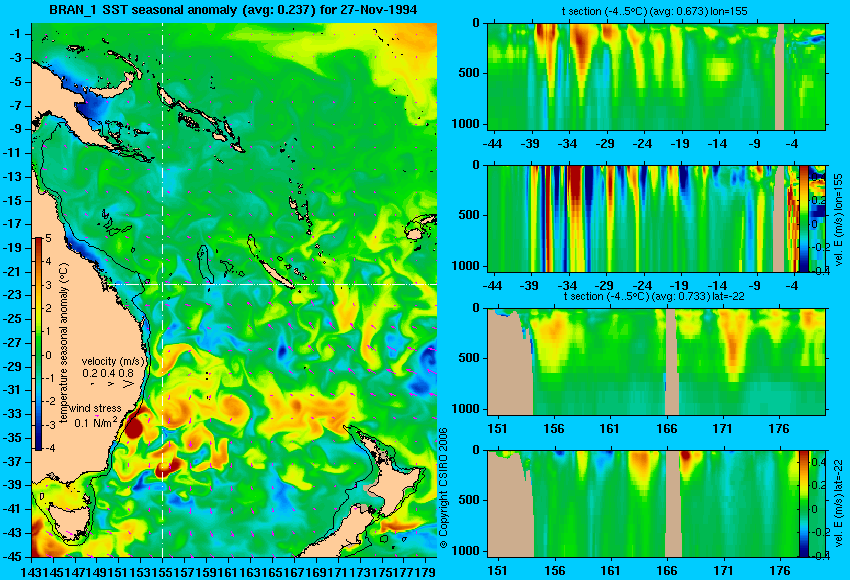This screenshot has width=850, height=580.
Task: Click the 'wind stress' legend label
Action: (x=95, y=409)
